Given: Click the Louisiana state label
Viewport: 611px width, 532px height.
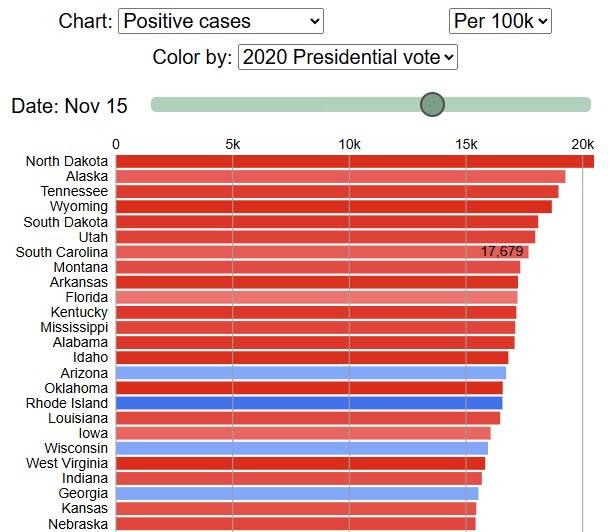Looking at the screenshot, I should click(x=79, y=417).
